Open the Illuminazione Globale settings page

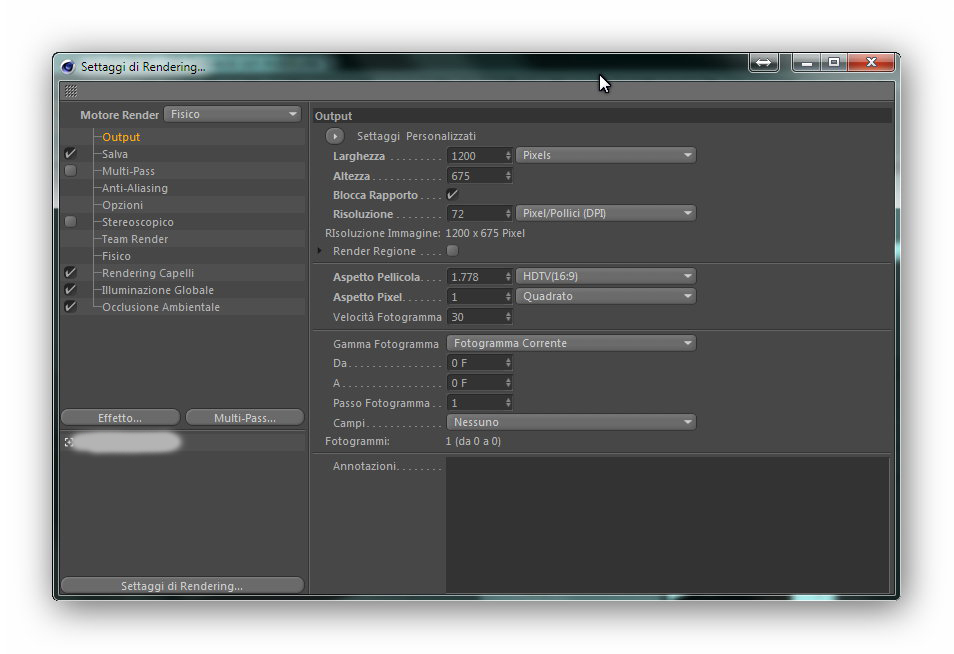pos(158,290)
